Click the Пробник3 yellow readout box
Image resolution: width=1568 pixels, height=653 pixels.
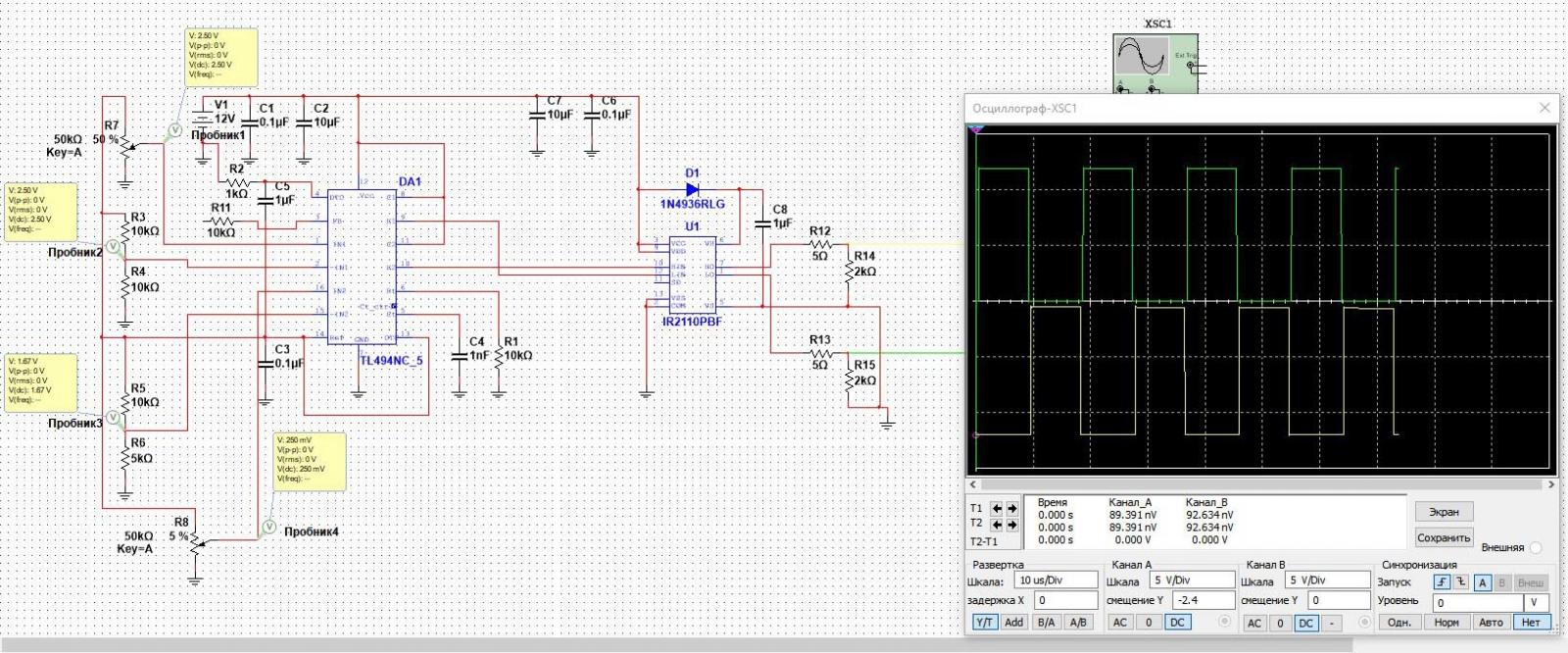click(x=41, y=382)
